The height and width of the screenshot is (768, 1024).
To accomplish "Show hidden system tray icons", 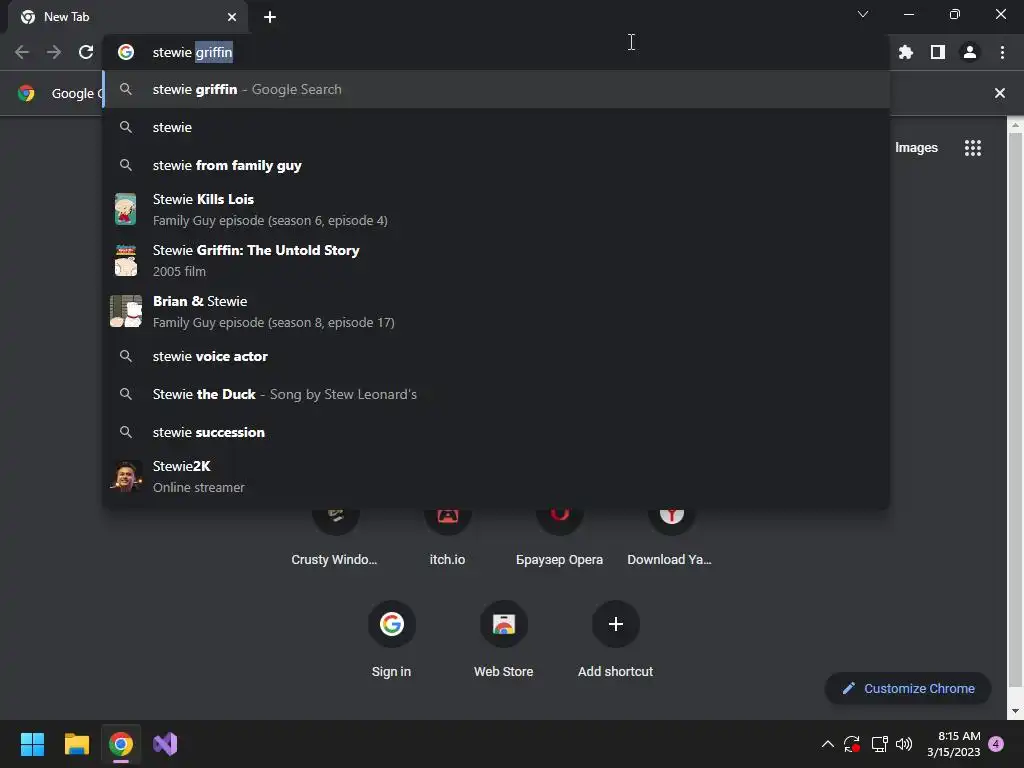I will coord(827,744).
